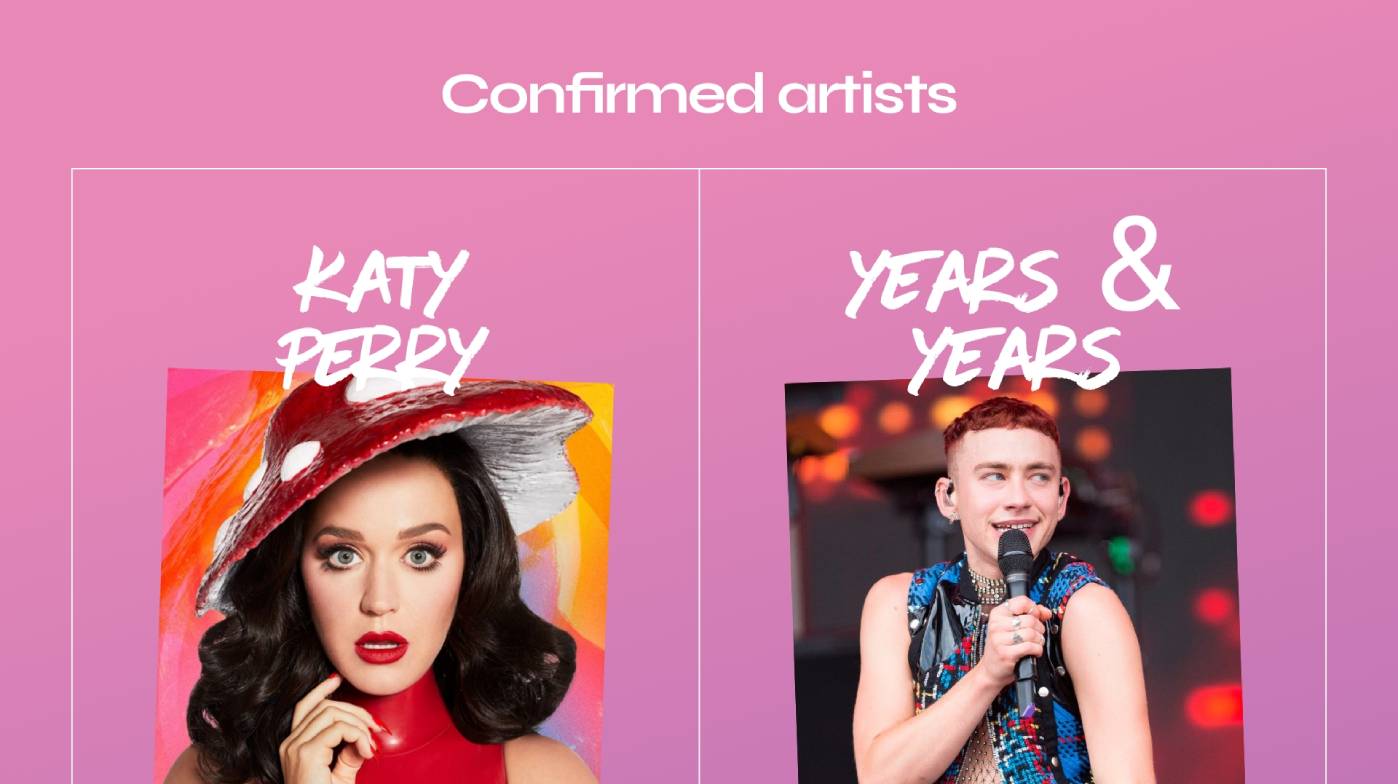This screenshot has width=1398, height=784.
Task: Click the "Confirmed artists" heading
Action: click(x=699, y=94)
